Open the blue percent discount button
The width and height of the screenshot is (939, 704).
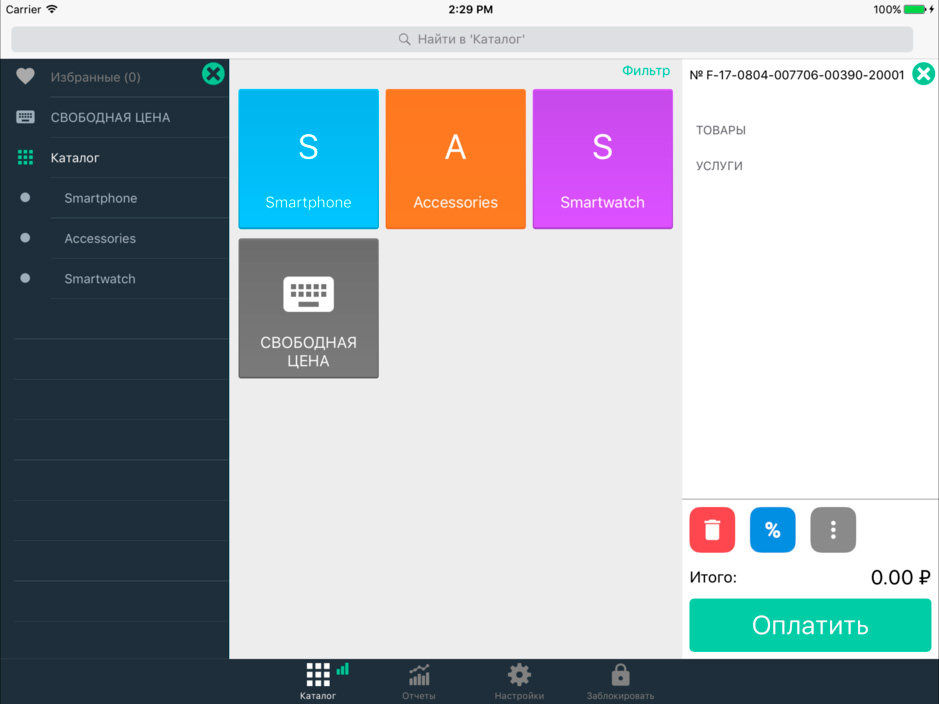point(772,530)
